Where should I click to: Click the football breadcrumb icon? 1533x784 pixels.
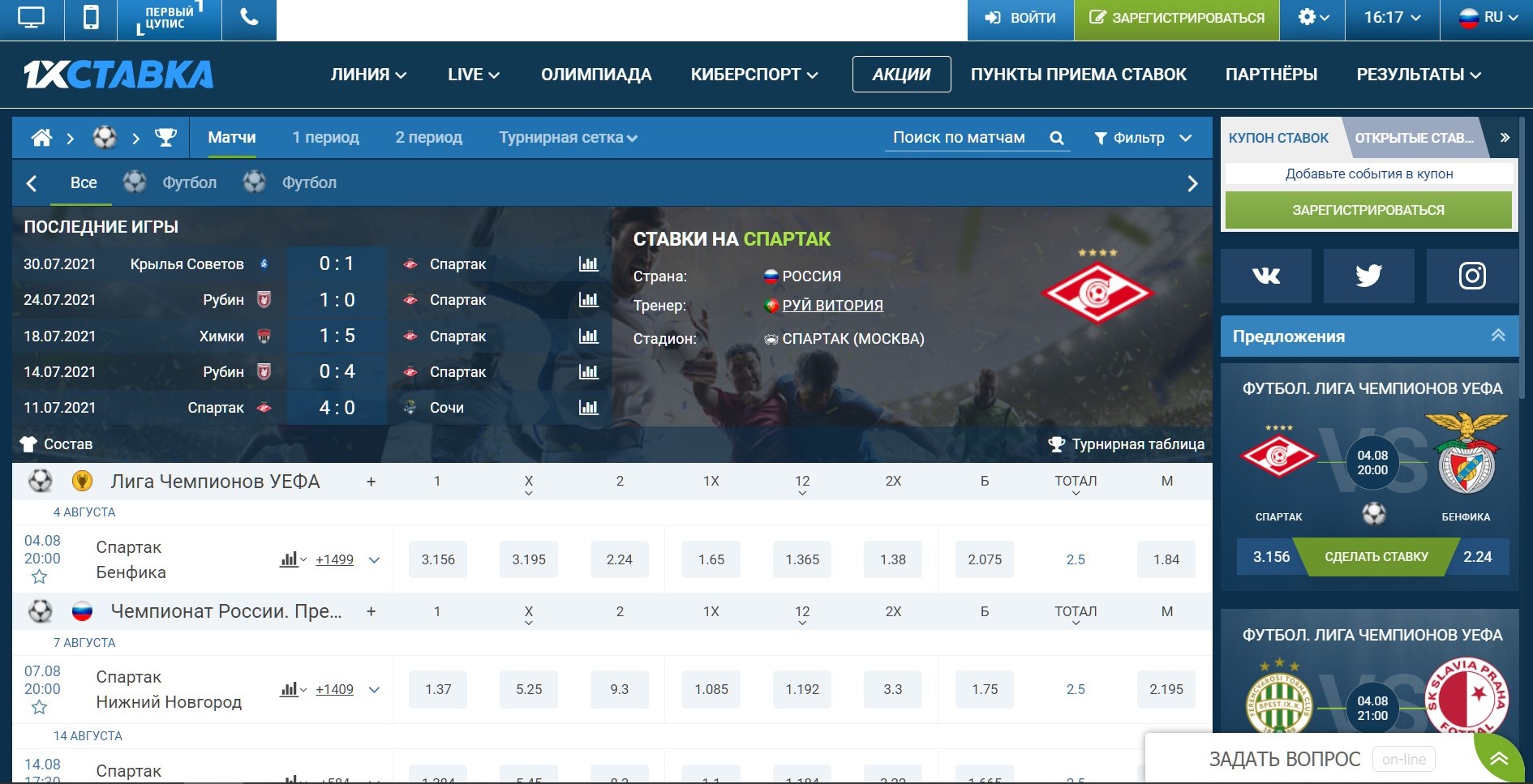[105, 138]
